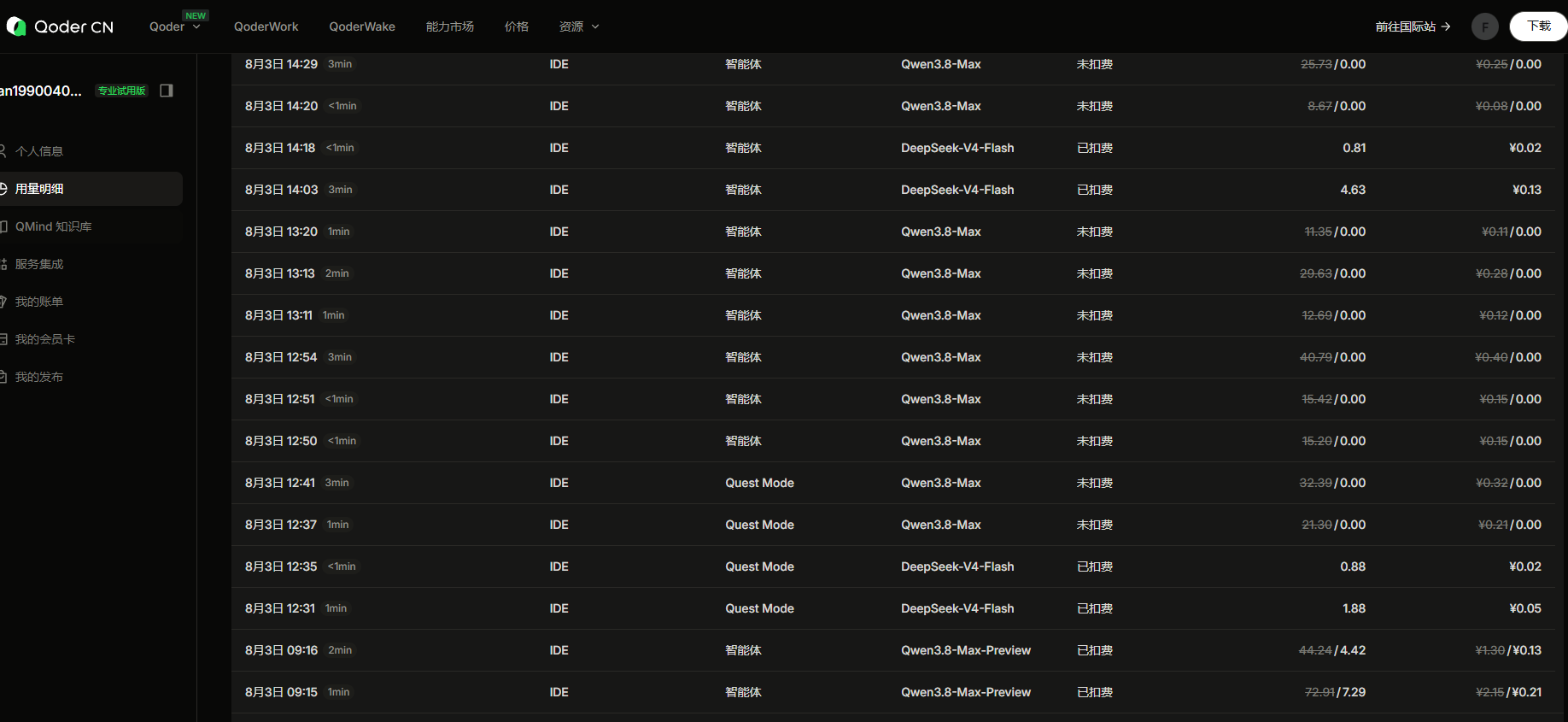
Task: Click the Qoder CN logo
Action: point(60,26)
